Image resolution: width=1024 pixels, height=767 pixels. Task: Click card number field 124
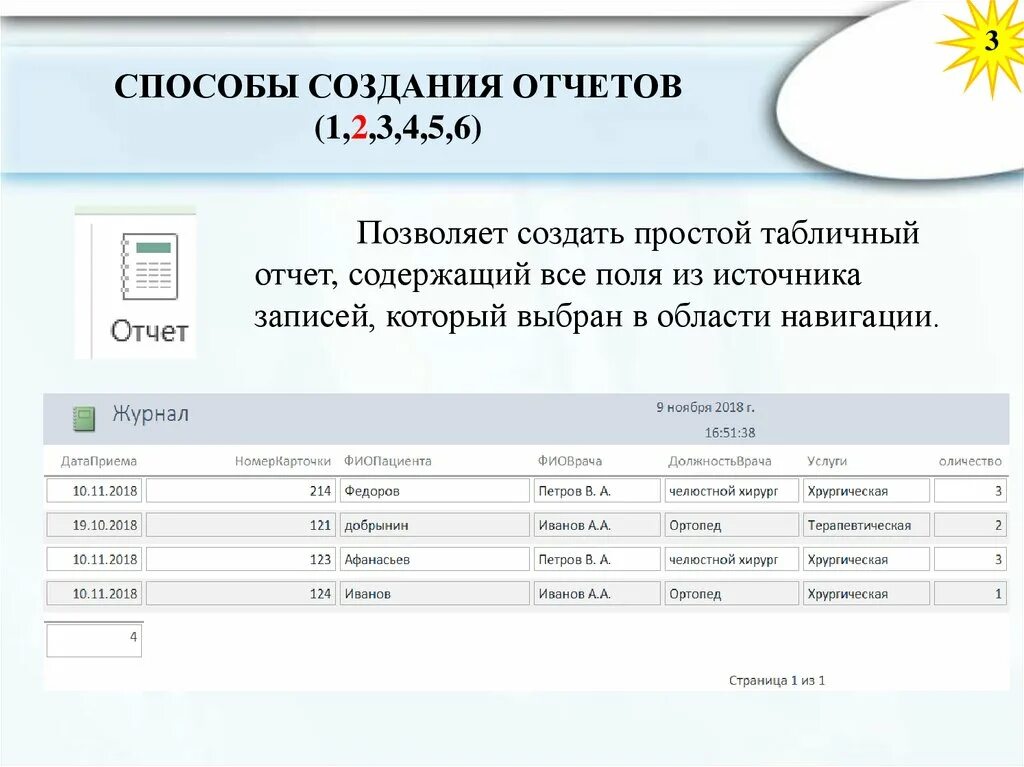240,593
